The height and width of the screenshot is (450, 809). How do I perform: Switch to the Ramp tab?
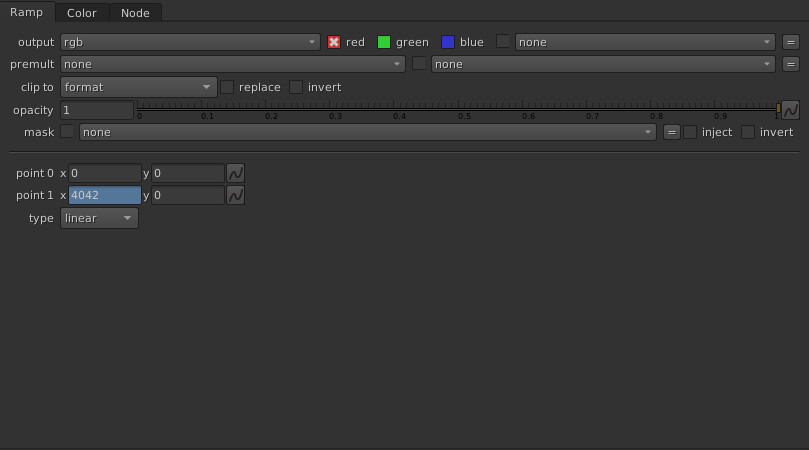coord(27,12)
